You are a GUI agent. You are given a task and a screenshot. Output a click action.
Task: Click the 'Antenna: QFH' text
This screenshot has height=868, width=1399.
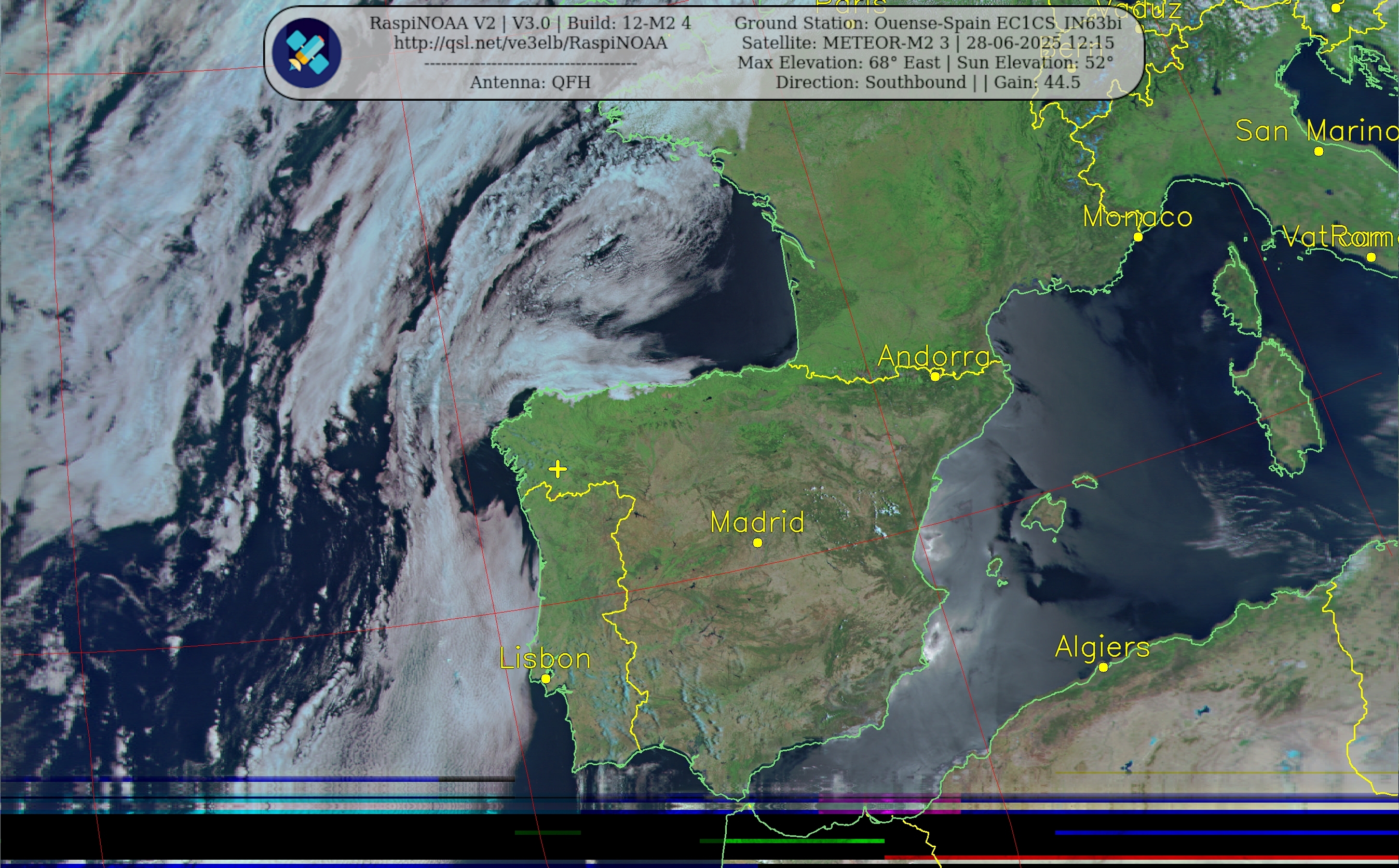coord(531,83)
